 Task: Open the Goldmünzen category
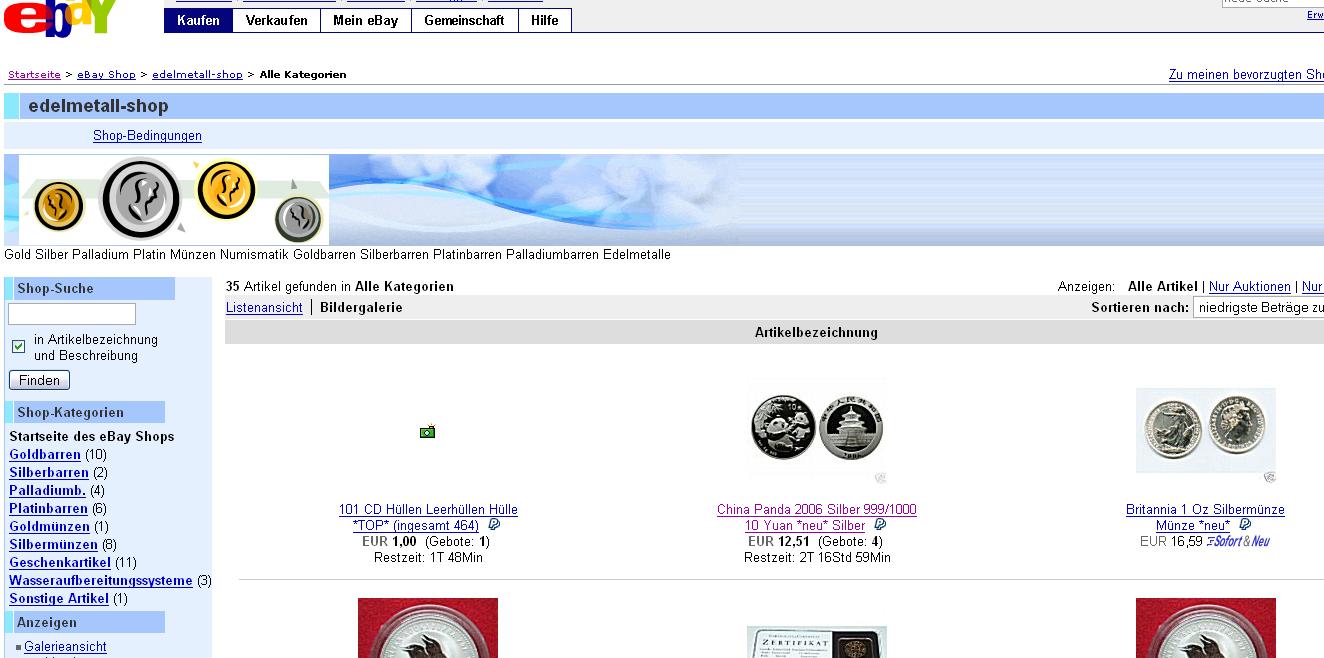(49, 527)
